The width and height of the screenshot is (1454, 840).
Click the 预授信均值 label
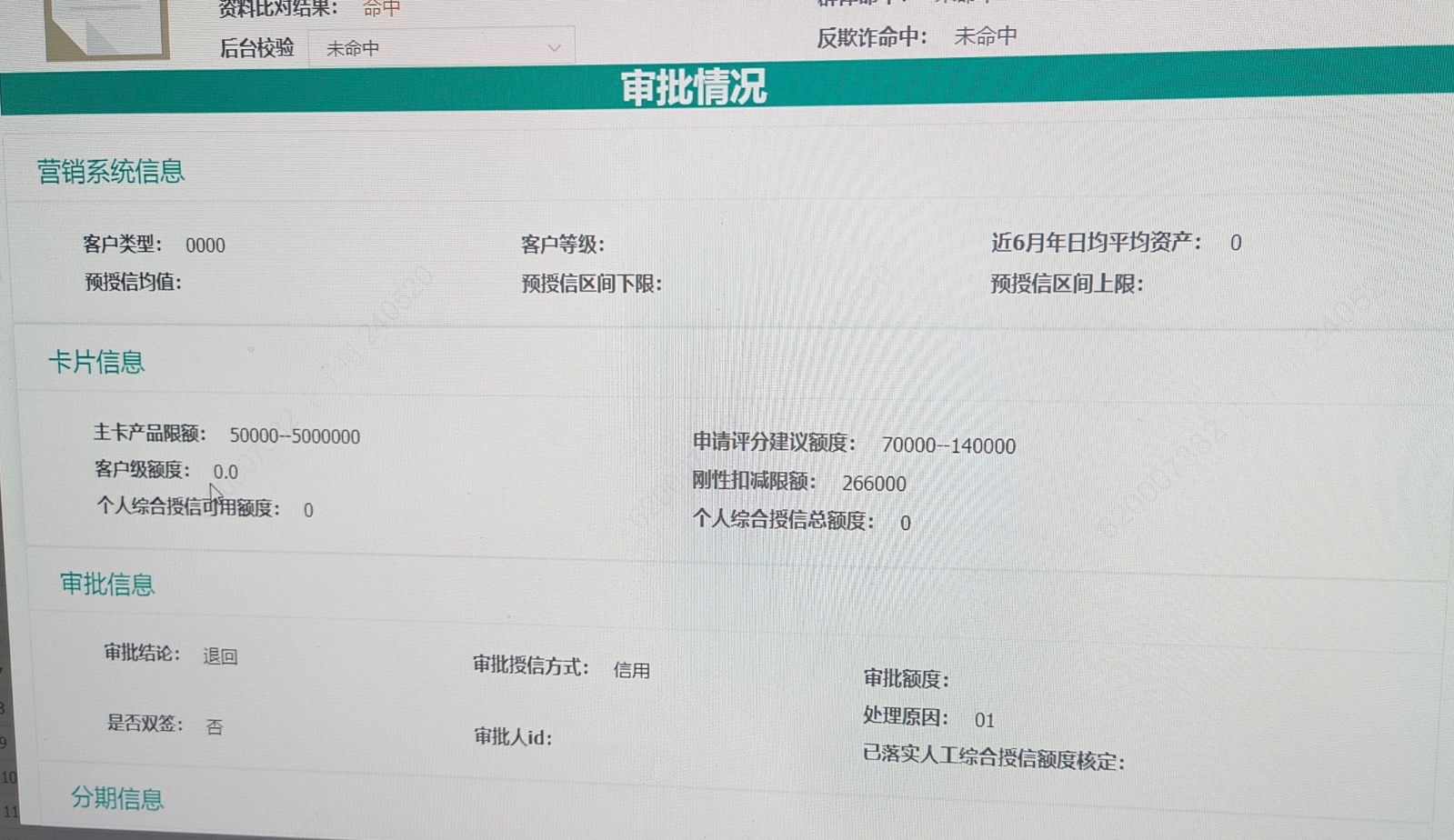133,282
